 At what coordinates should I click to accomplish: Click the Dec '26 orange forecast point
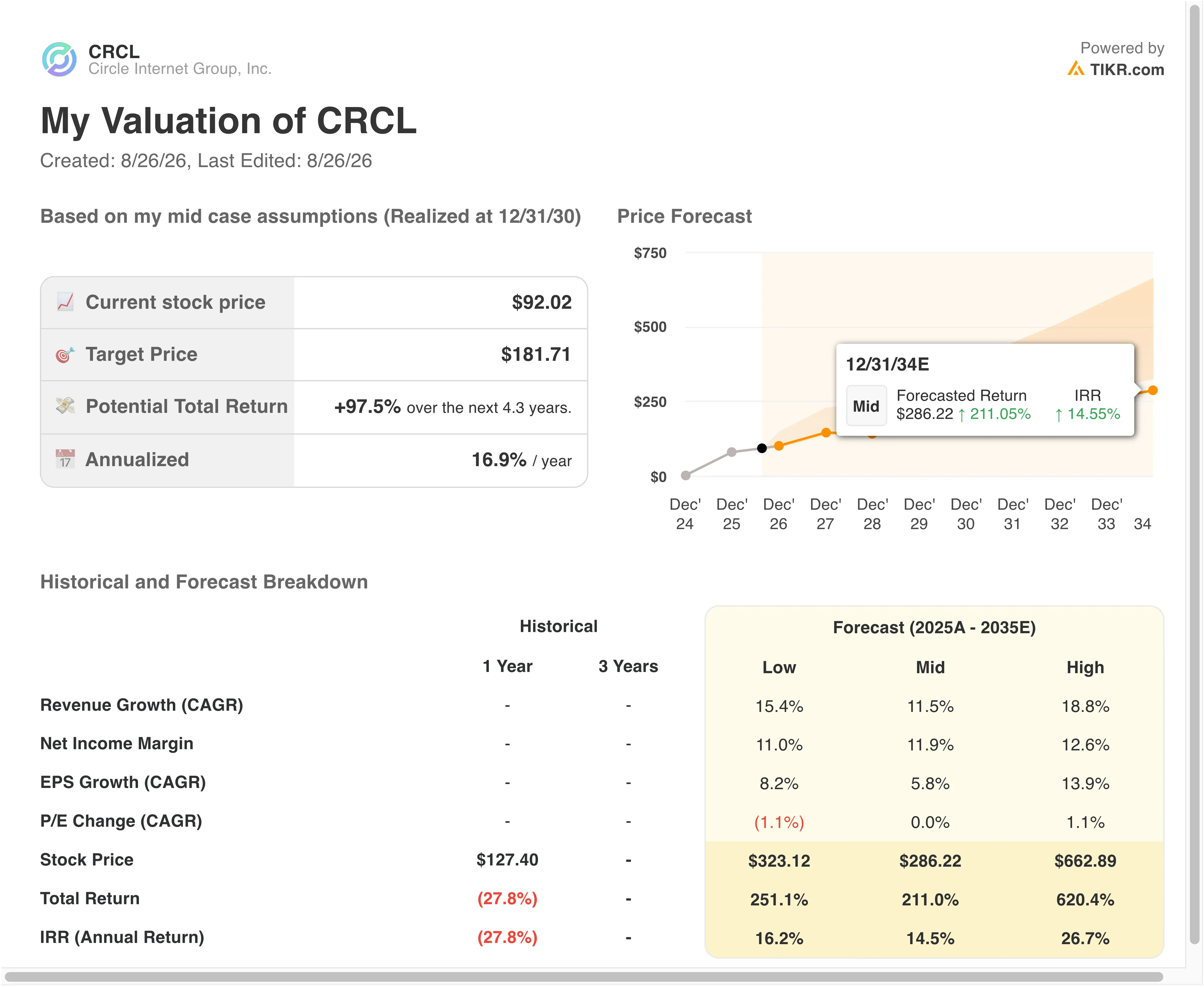point(779,446)
